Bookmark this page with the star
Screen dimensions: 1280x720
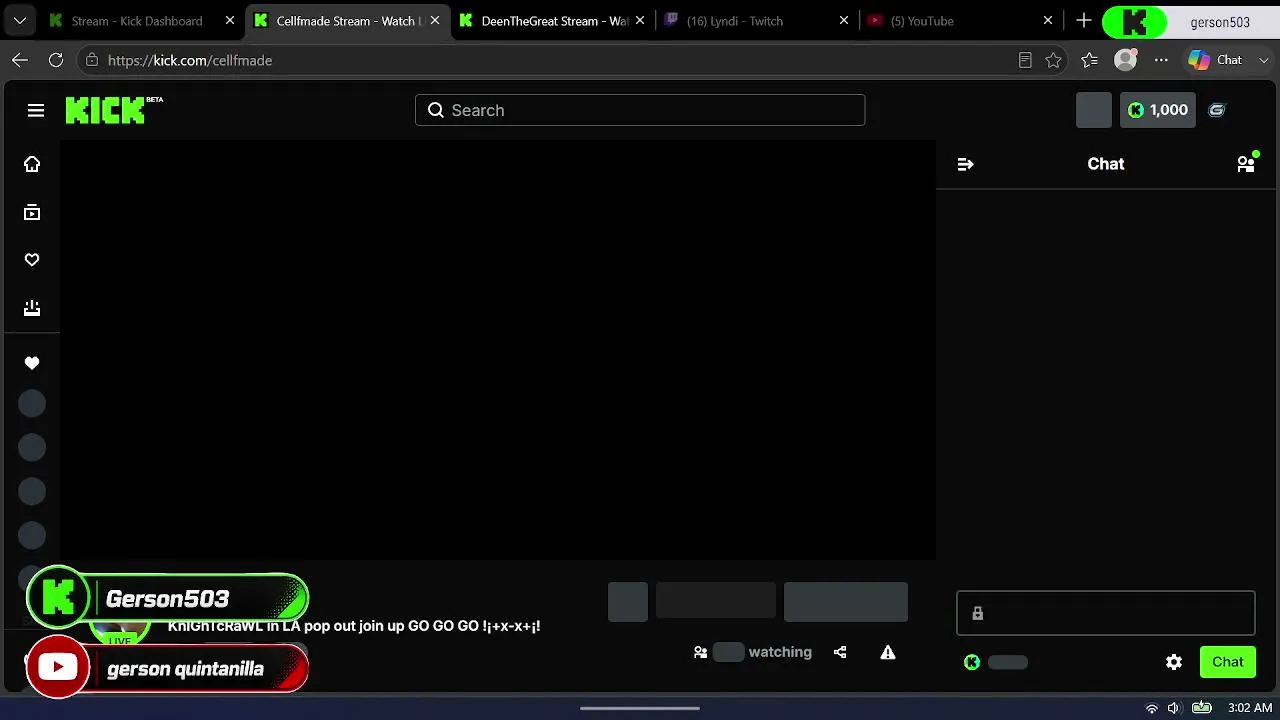pos(1053,60)
